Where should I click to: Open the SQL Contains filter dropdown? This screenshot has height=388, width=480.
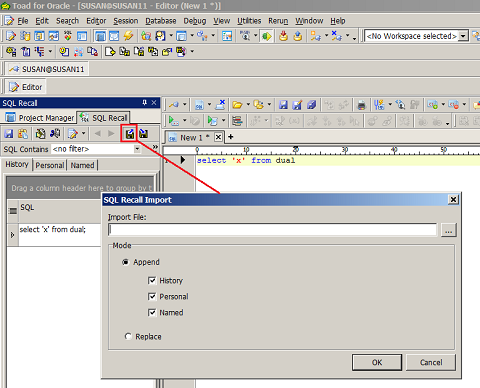(137, 149)
